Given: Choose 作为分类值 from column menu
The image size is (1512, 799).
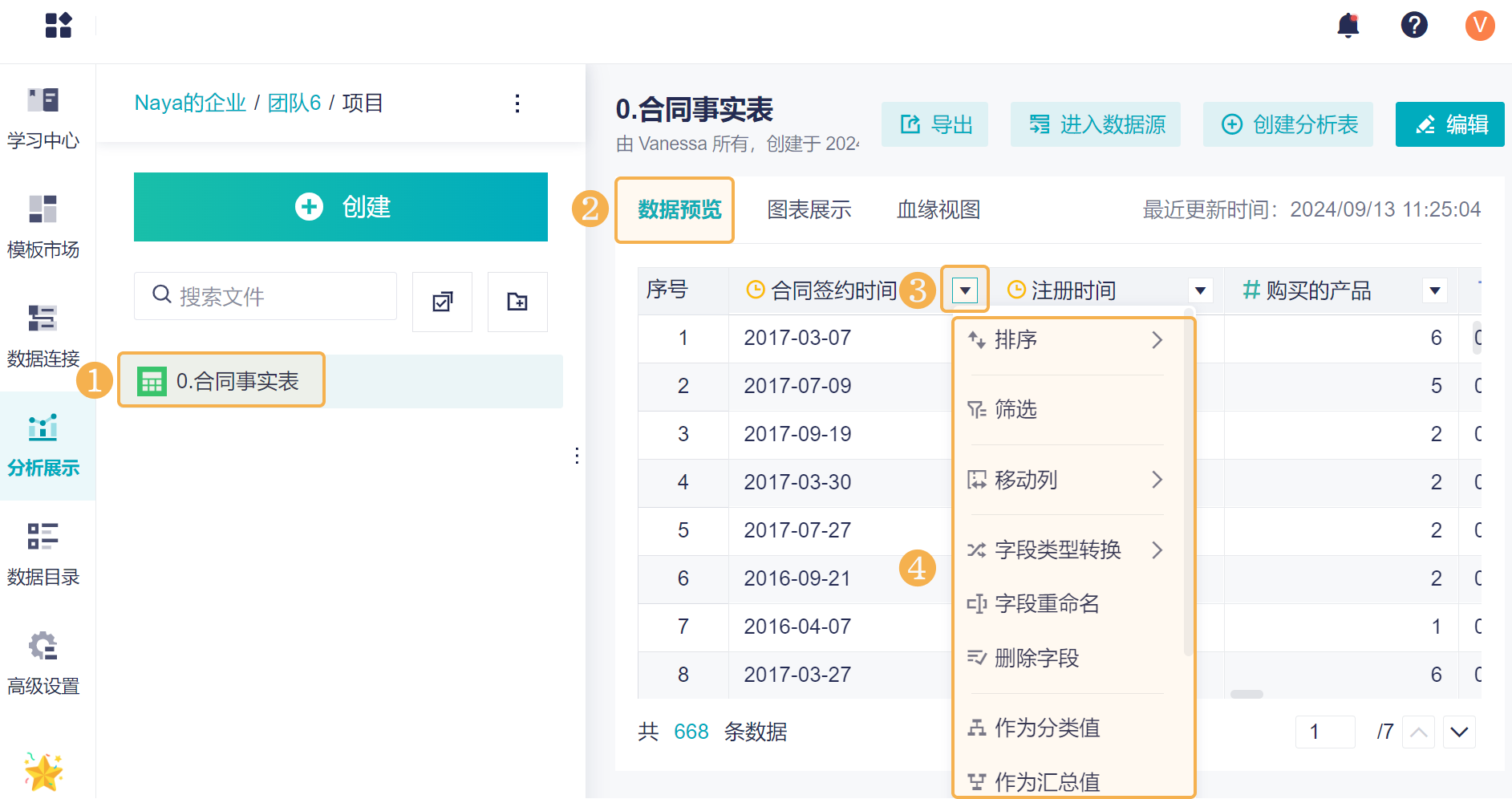Looking at the screenshot, I should click(1067, 728).
